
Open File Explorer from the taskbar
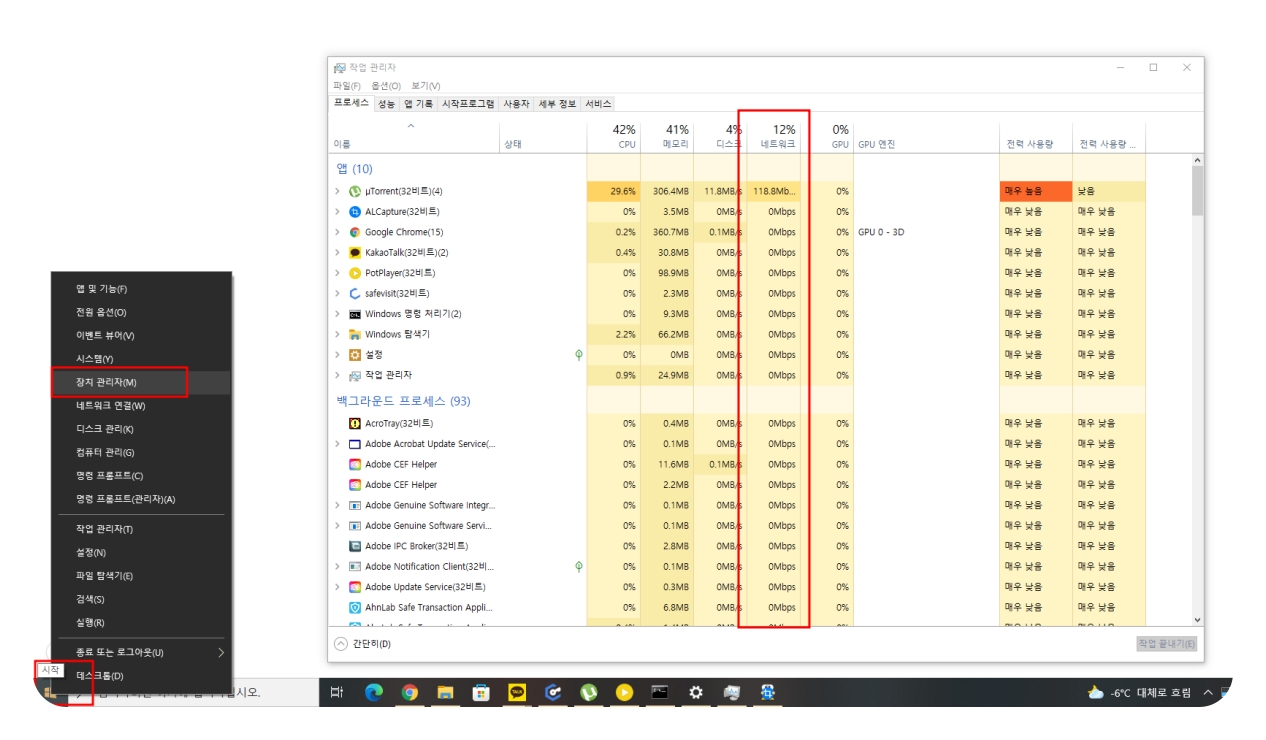445,692
